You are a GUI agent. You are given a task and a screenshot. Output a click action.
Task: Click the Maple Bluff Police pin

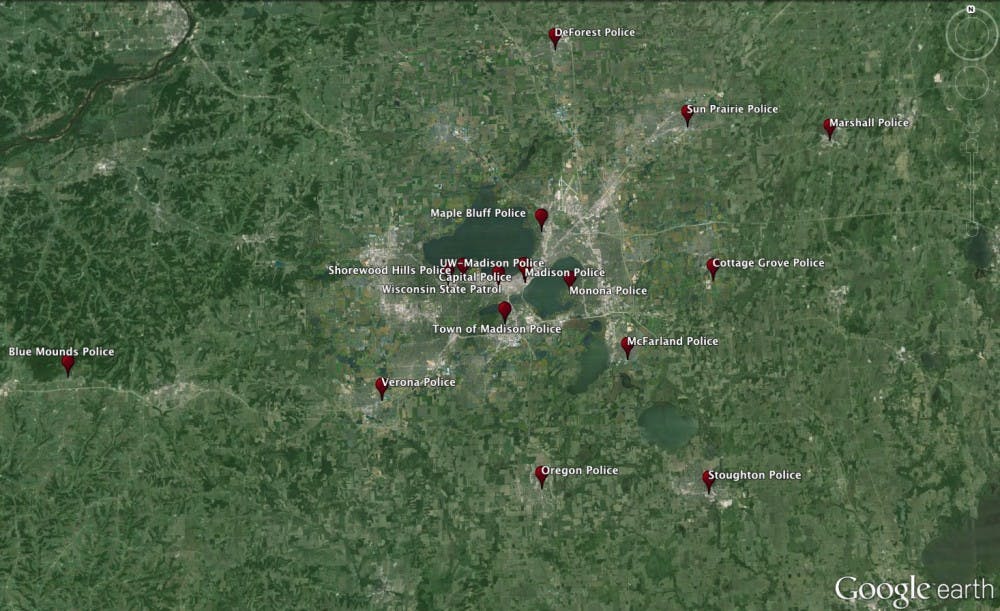(x=541, y=217)
